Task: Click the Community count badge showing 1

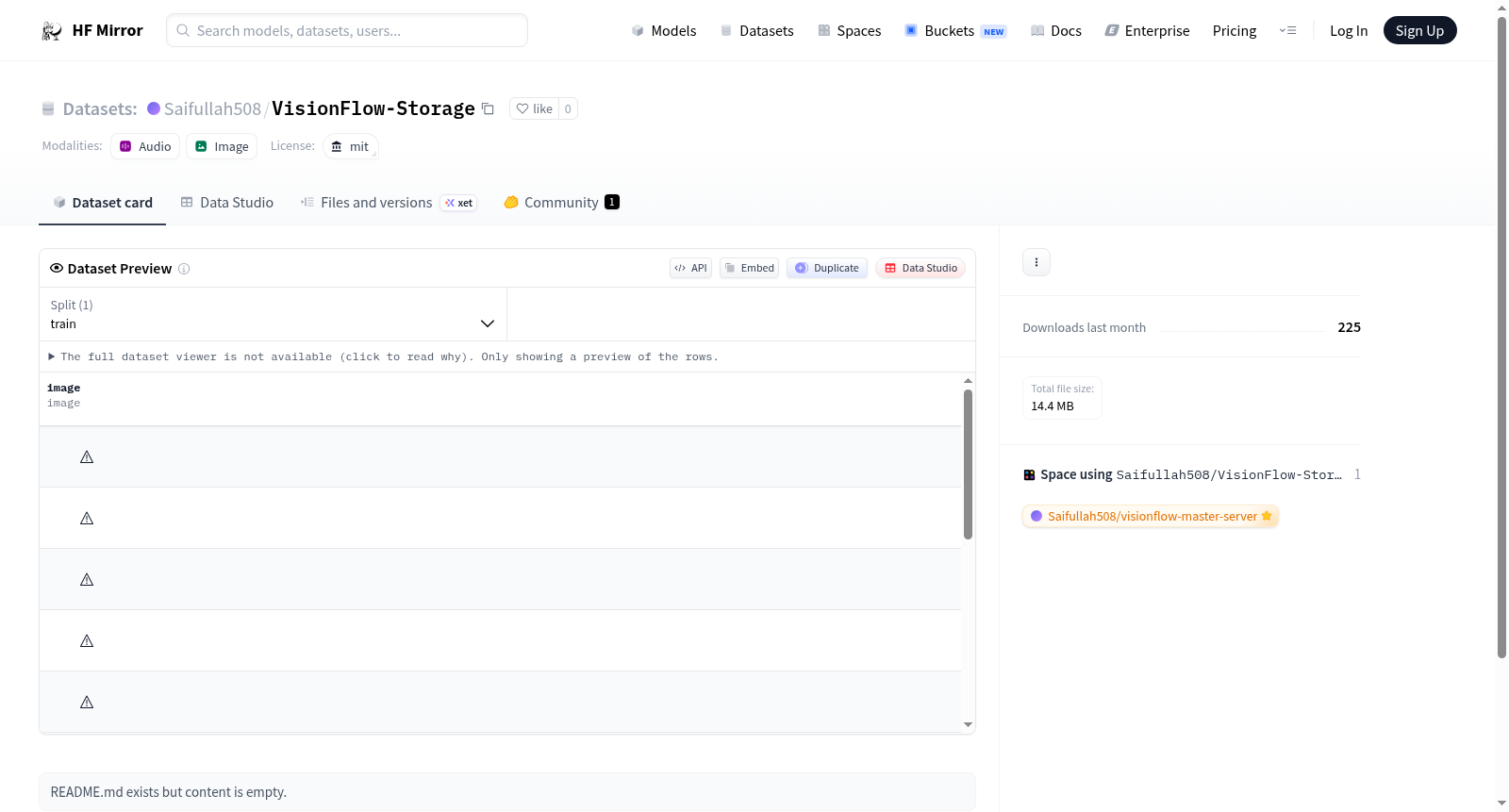Action: pyautogui.click(x=612, y=202)
